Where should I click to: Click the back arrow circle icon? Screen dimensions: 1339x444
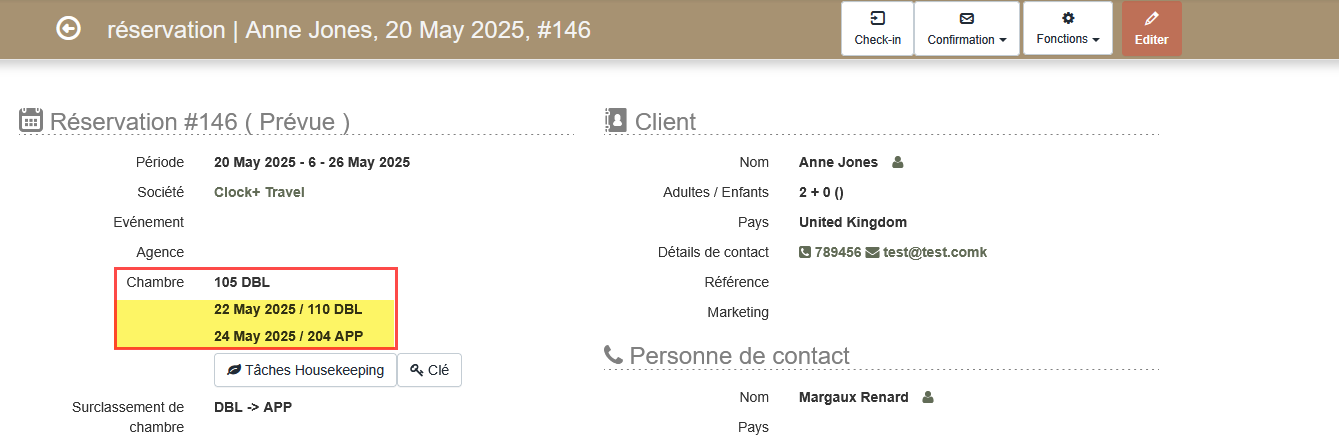coord(68,29)
